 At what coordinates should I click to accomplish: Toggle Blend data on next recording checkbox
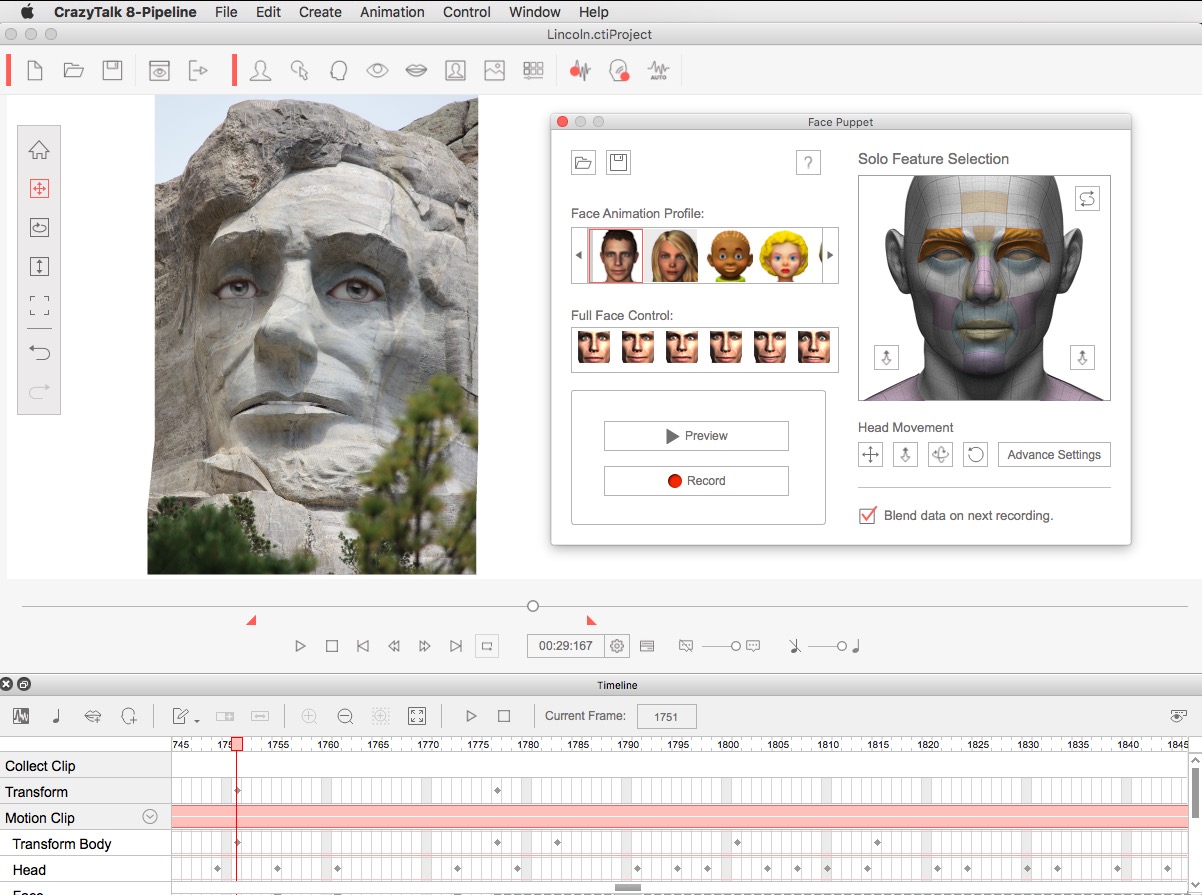click(x=868, y=516)
